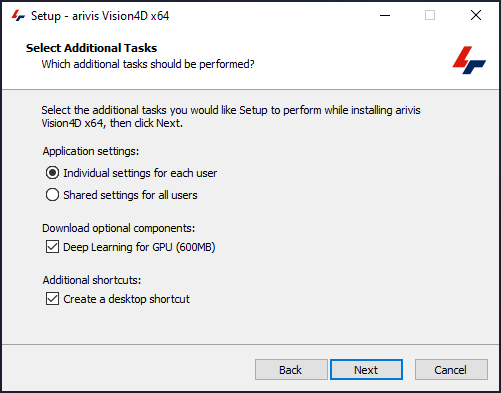Choose Shared settings for all users radio button
501x393 pixels.
point(52,195)
